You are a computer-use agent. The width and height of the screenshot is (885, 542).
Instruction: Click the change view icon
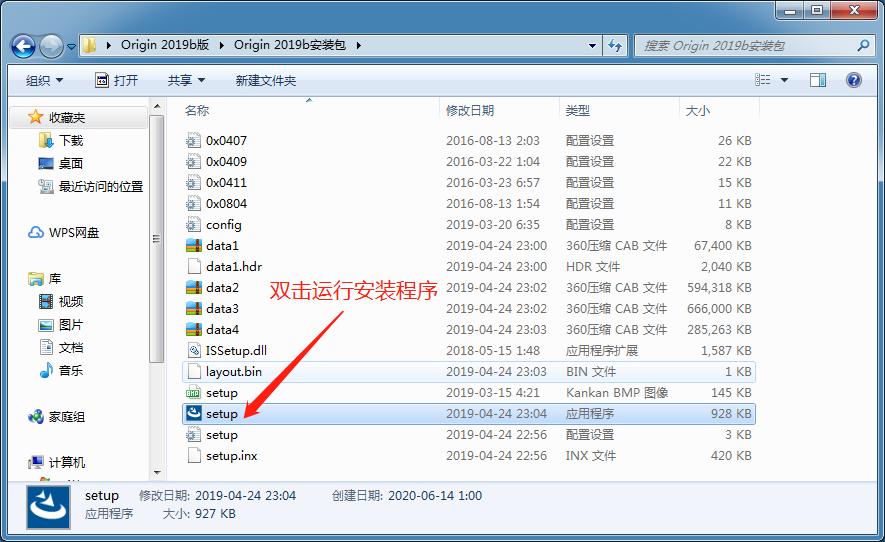pos(763,80)
